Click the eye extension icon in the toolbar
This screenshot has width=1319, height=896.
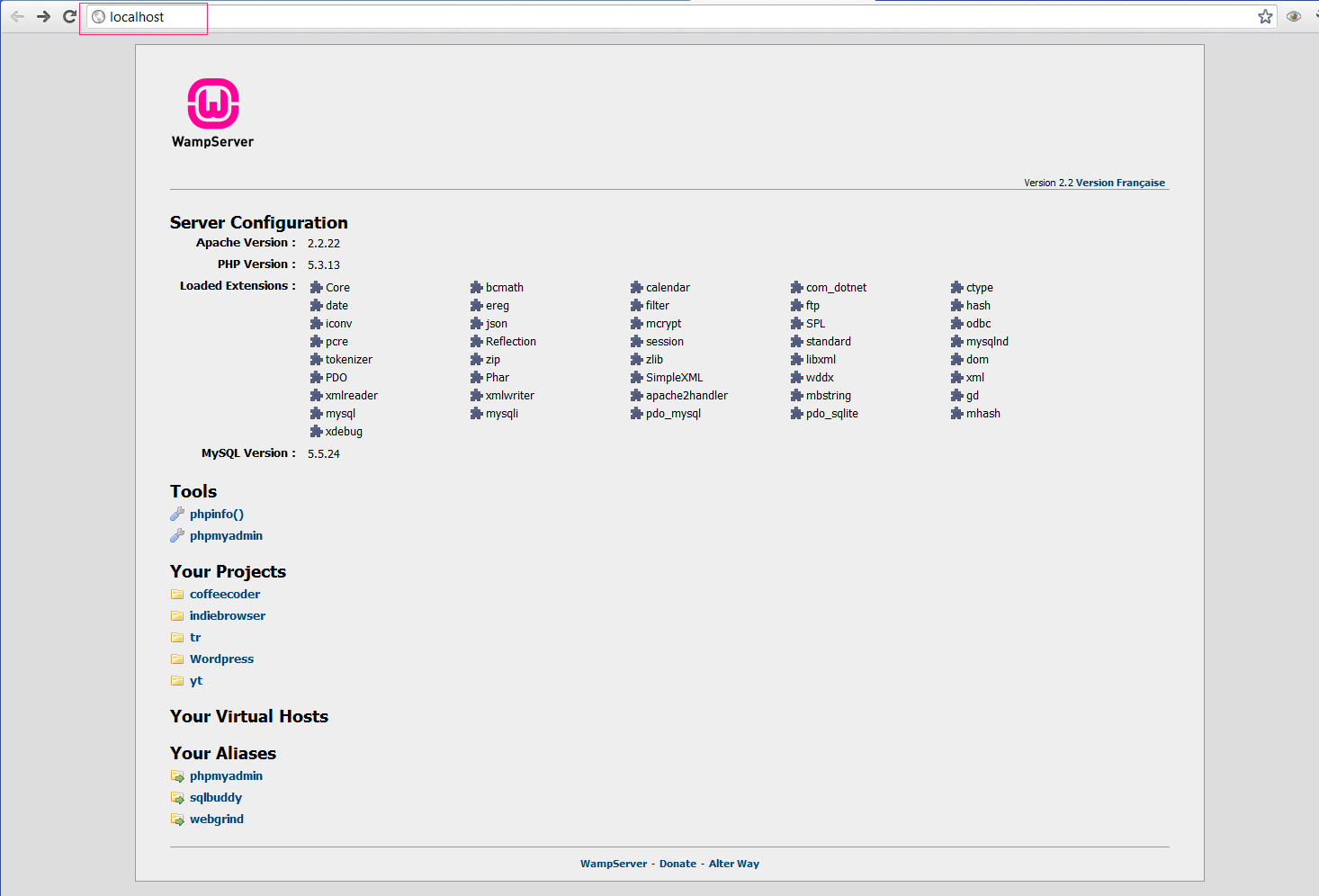1294,16
